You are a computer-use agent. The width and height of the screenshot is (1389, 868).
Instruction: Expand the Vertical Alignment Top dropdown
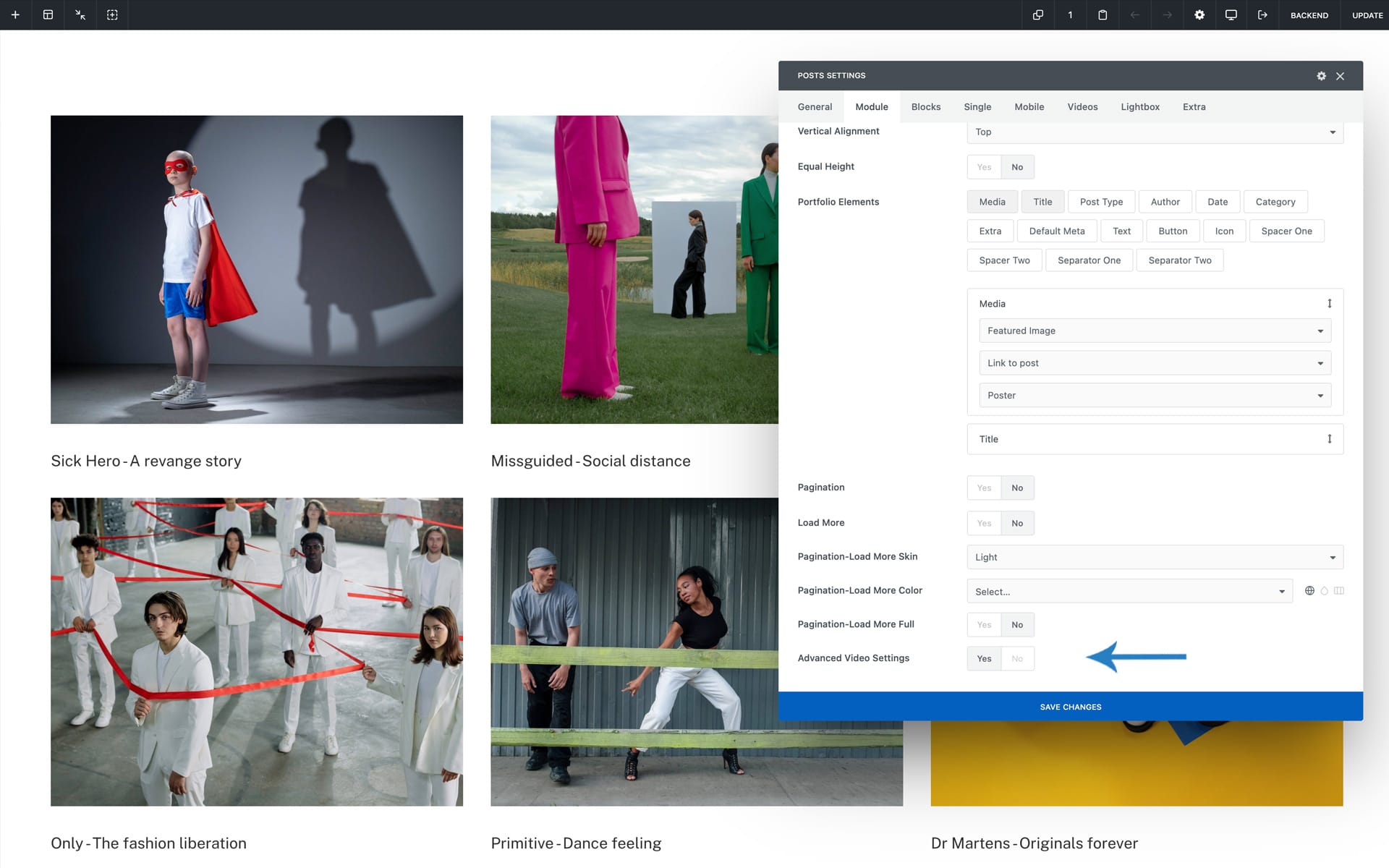point(1155,132)
